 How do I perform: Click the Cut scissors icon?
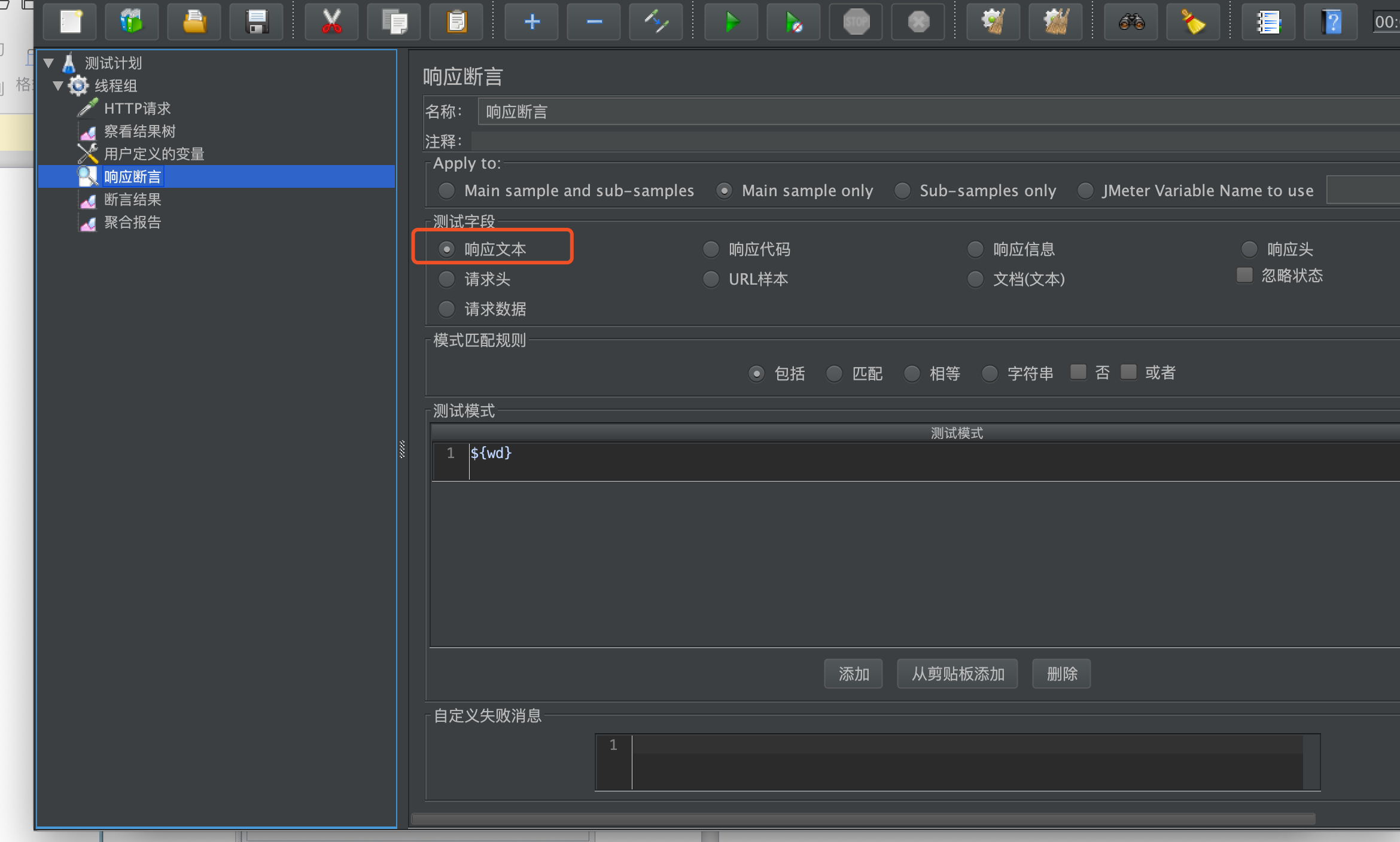point(331,22)
